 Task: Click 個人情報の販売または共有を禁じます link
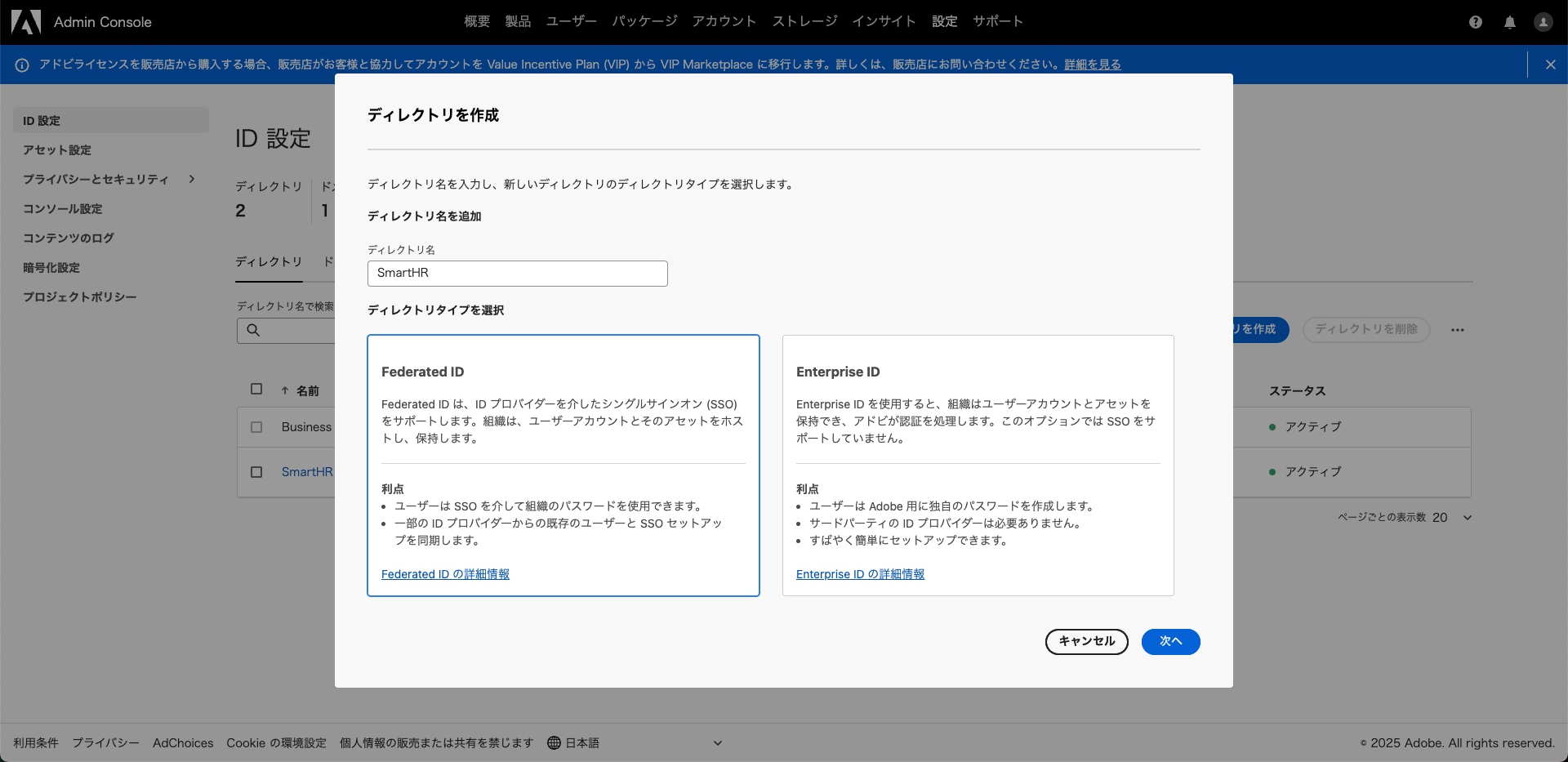coord(436,742)
